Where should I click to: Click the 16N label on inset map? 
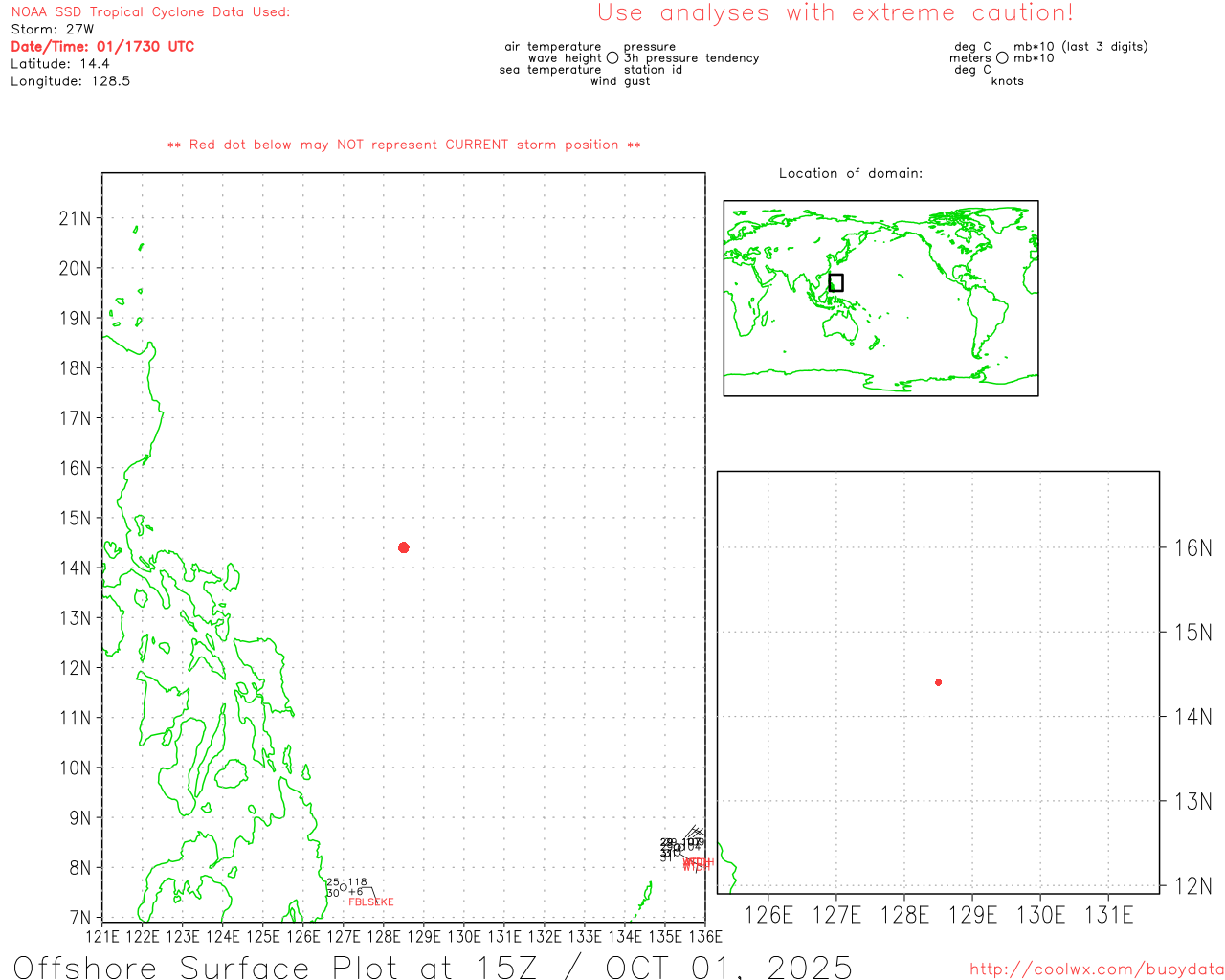1192,548
